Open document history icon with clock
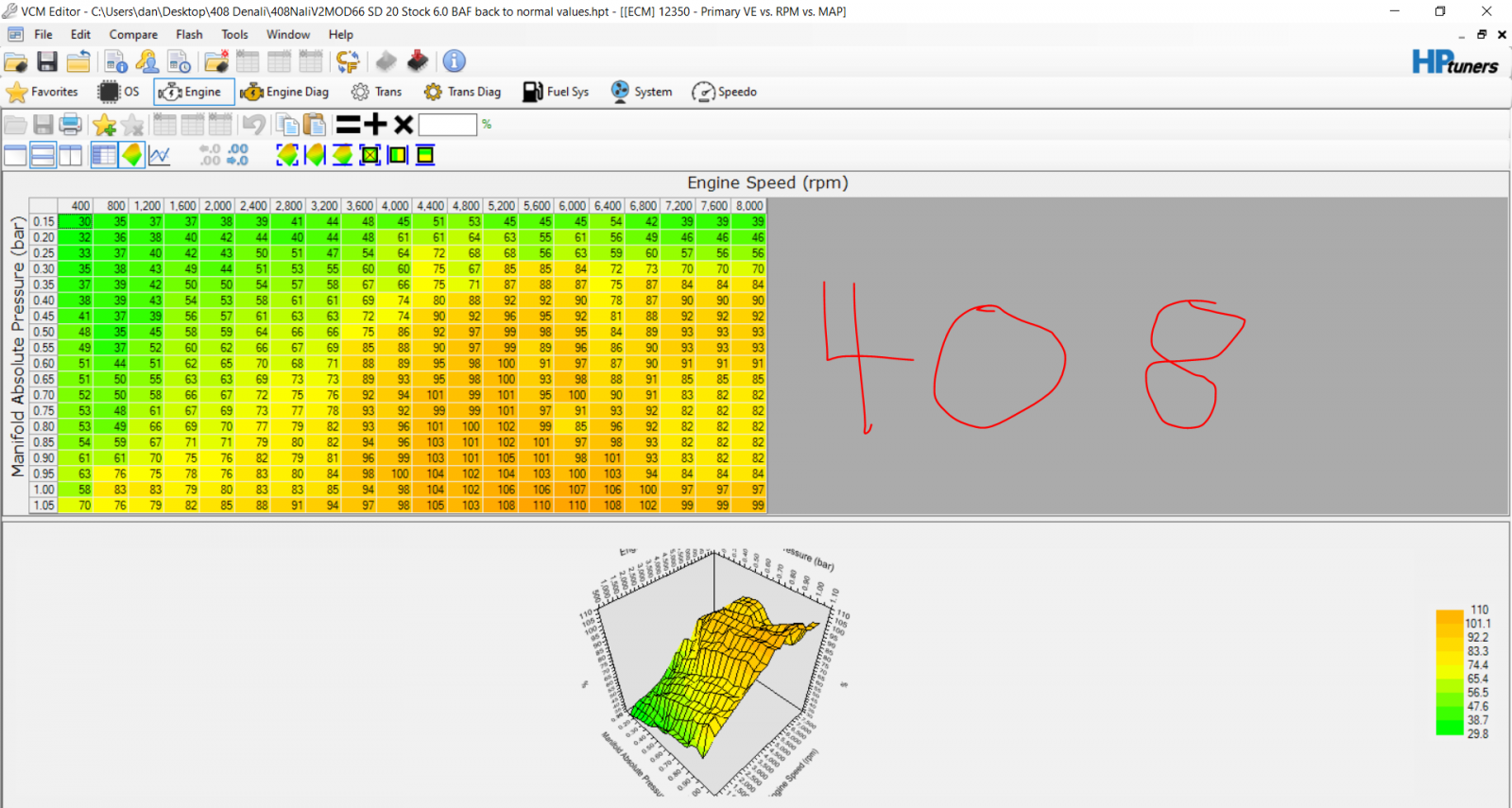 [179, 61]
